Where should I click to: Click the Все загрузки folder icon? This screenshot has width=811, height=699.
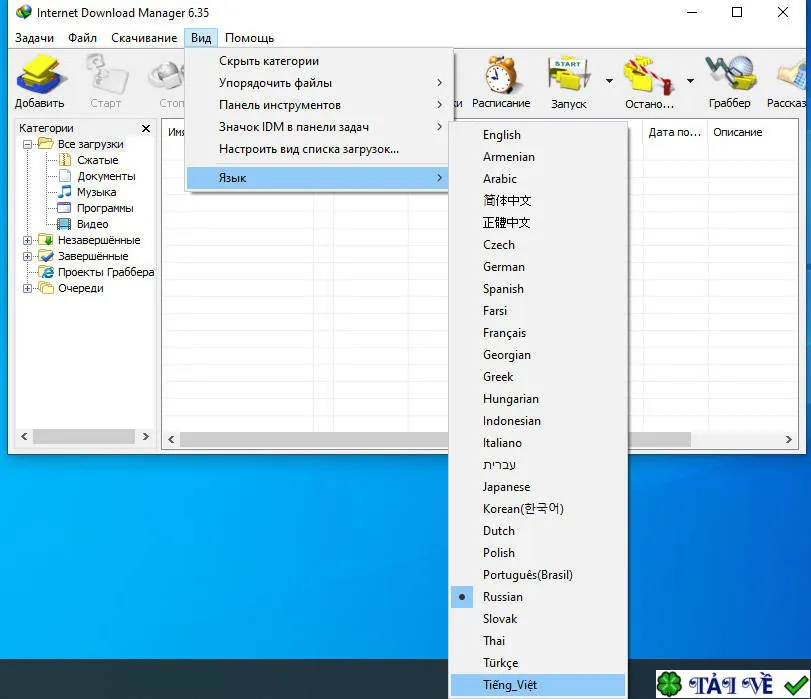46,144
